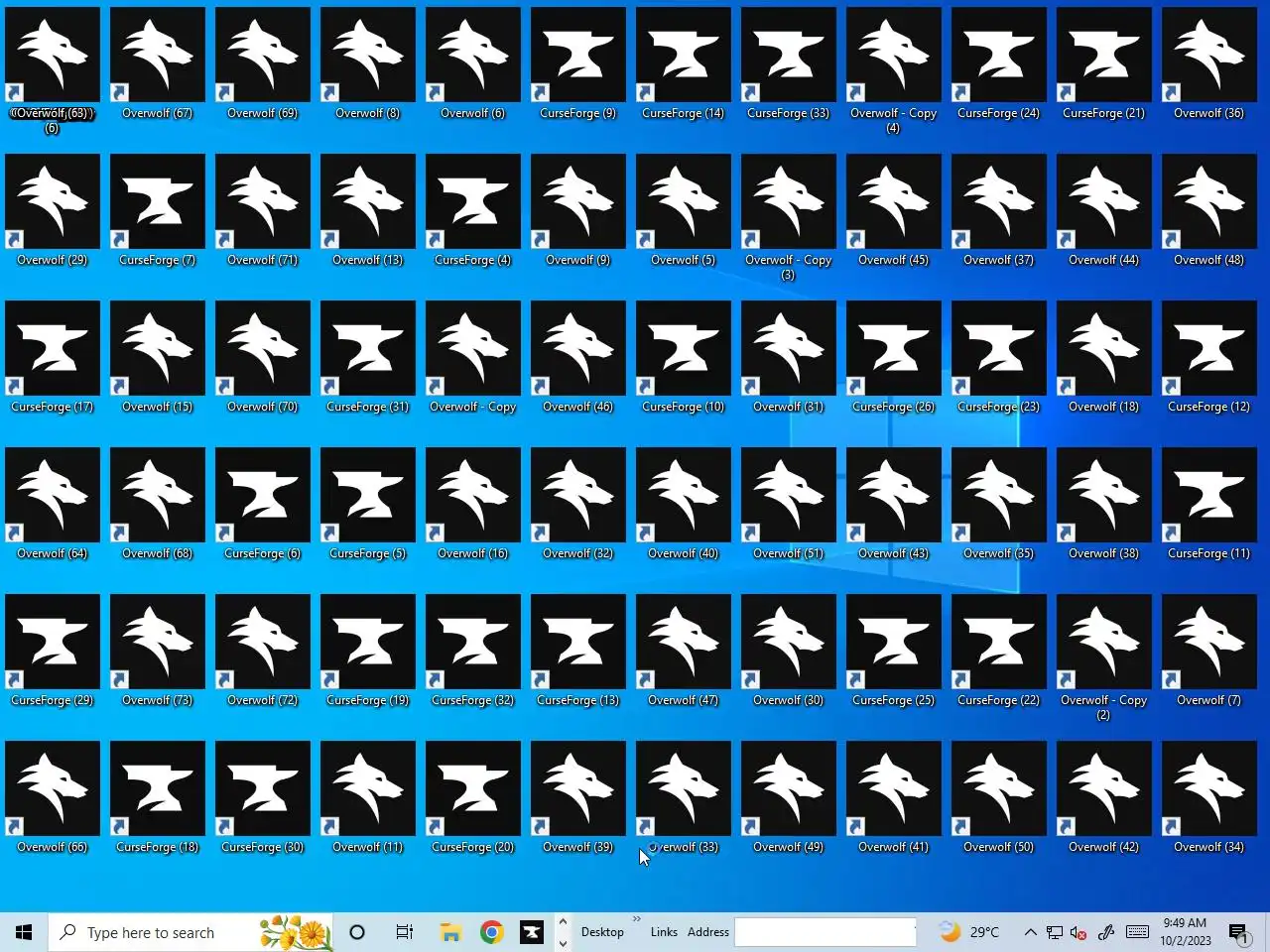Screen dimensions: 1270x952
Task: Select the Overwolf (50) shortcut icon
Action: coord(999,798)
